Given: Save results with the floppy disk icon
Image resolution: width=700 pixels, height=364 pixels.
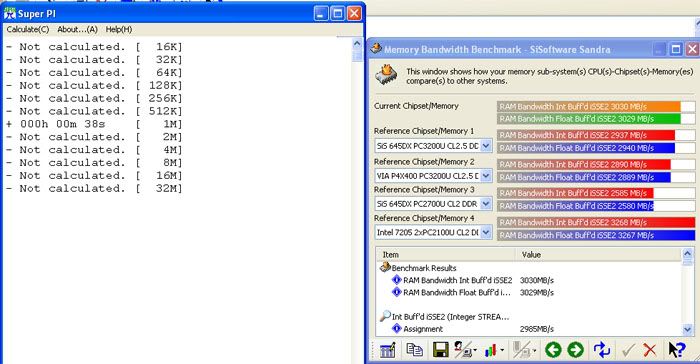Looking at the screenshot, I should coord(441,350).
